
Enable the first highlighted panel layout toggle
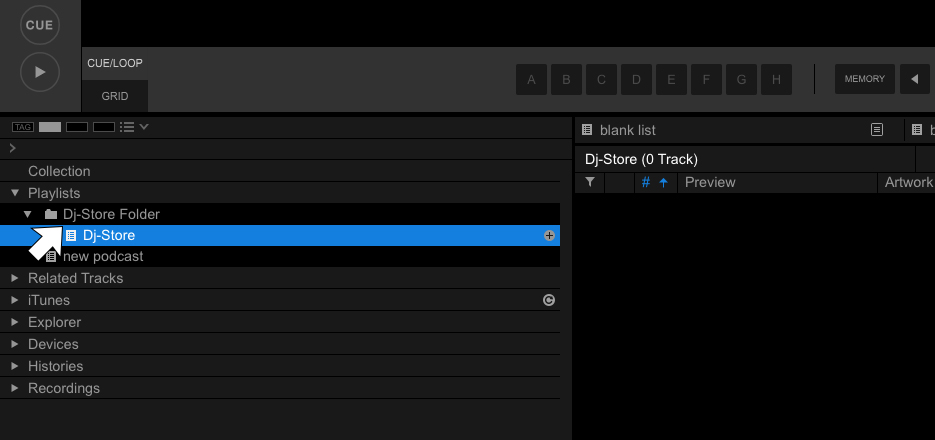click(x=50, y=127)
